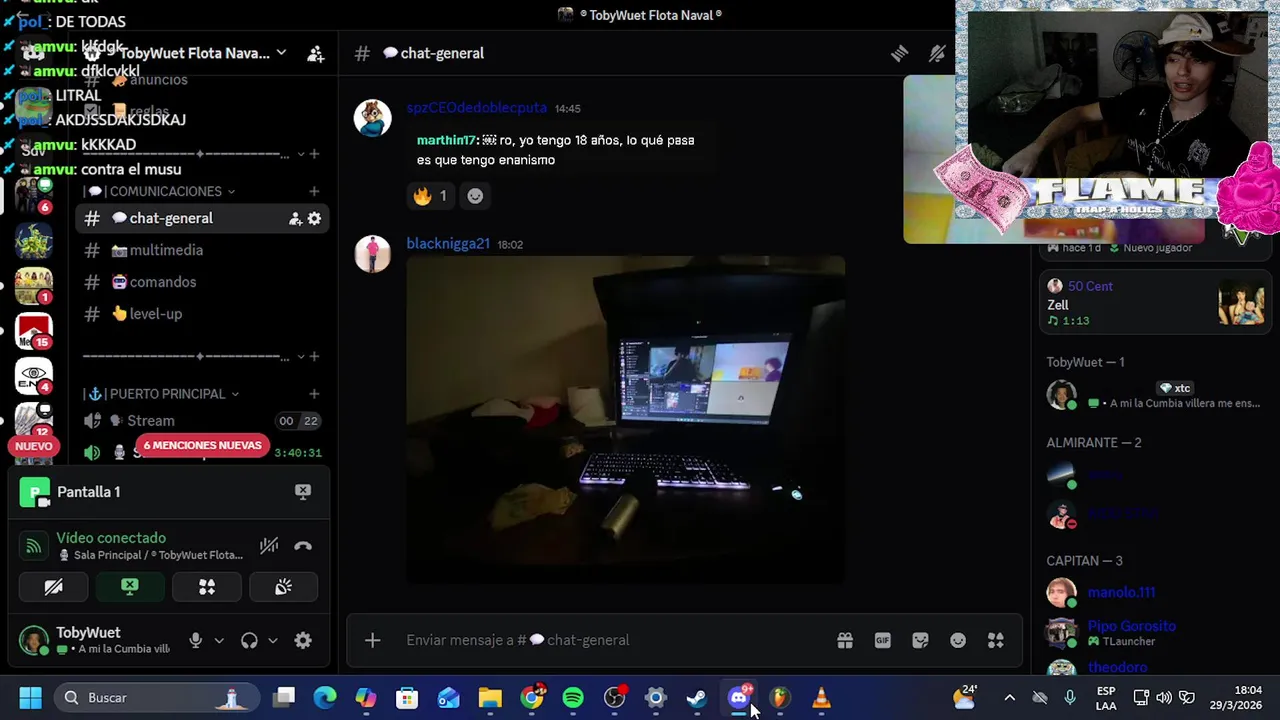Image resolution: width=1280 pixels, height=720 pixels.
Task: Open the 50 Cent Zell activity card
Action: tap(1155, 303)
